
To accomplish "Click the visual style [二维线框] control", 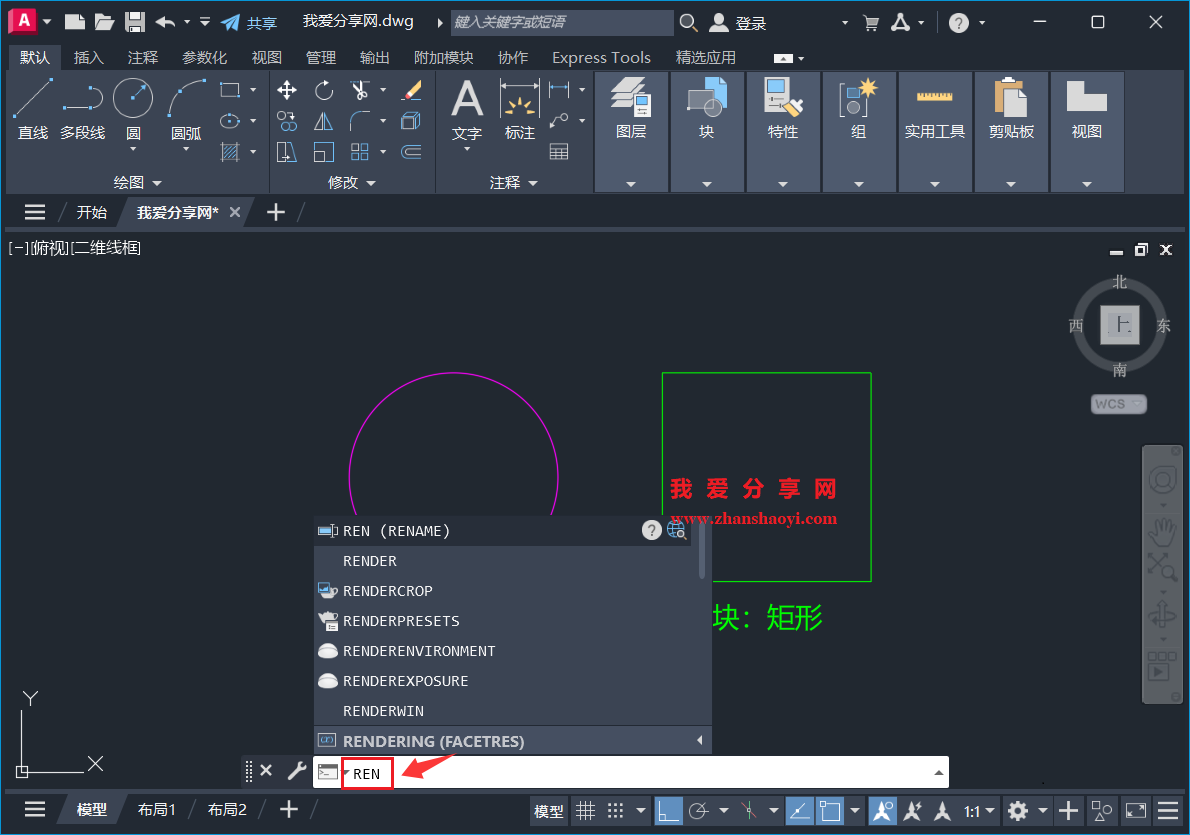I will click(105, 247).
